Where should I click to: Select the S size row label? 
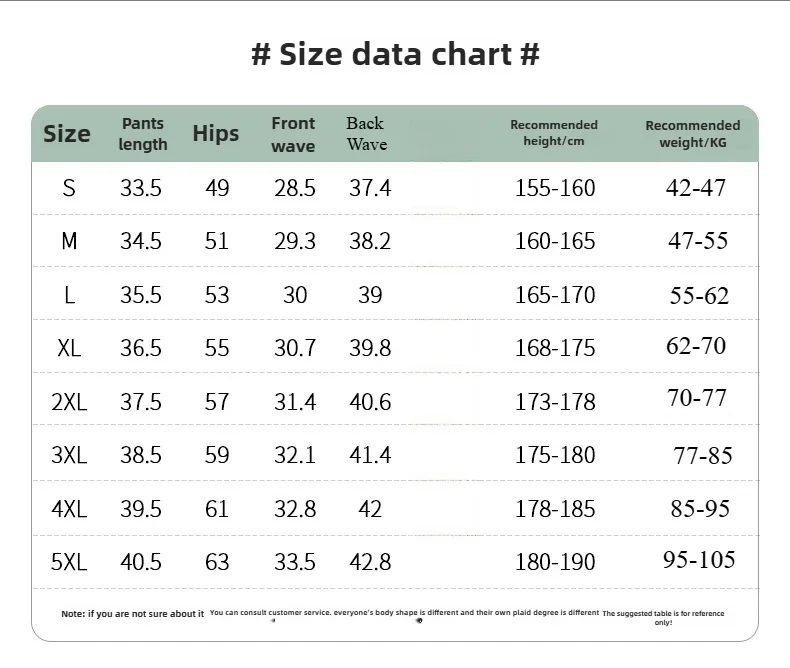69,188
